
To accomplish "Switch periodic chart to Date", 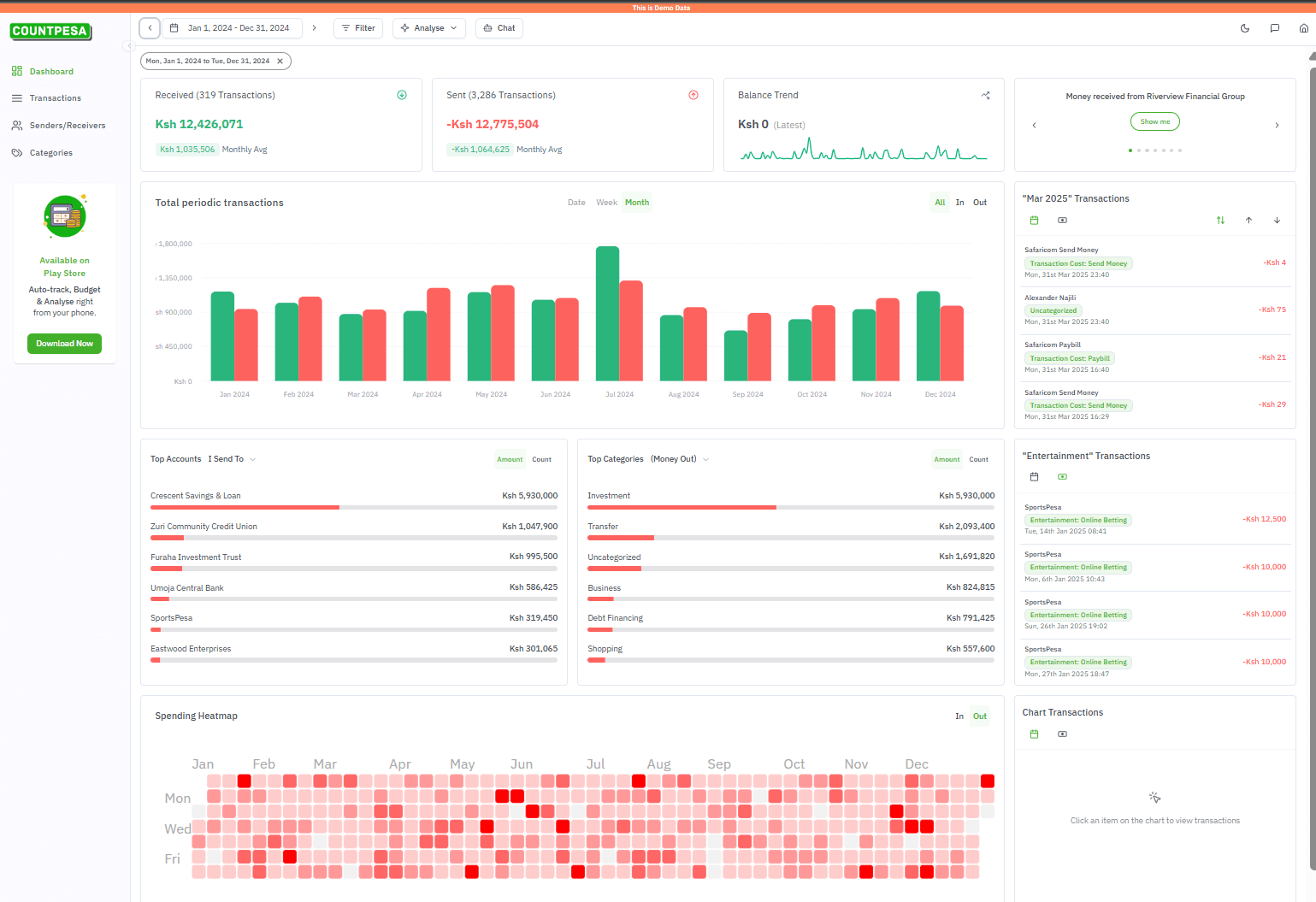I will click(x=576, y=203).
